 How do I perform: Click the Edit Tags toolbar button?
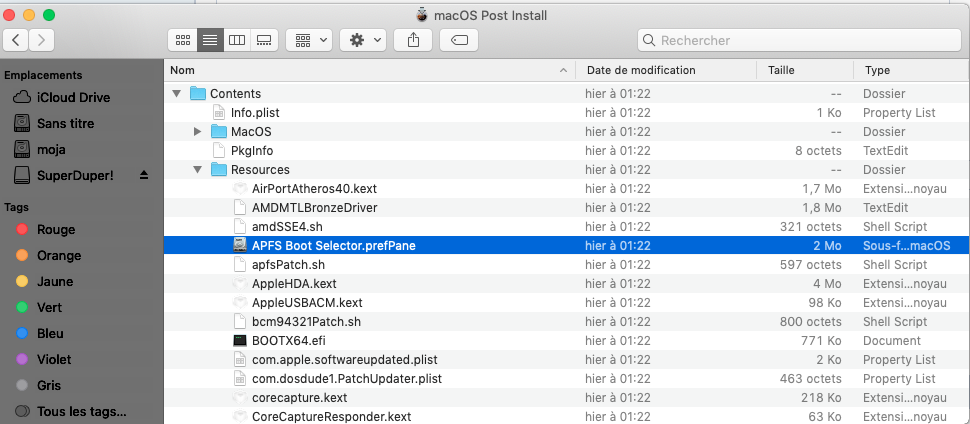pos(459,40)
